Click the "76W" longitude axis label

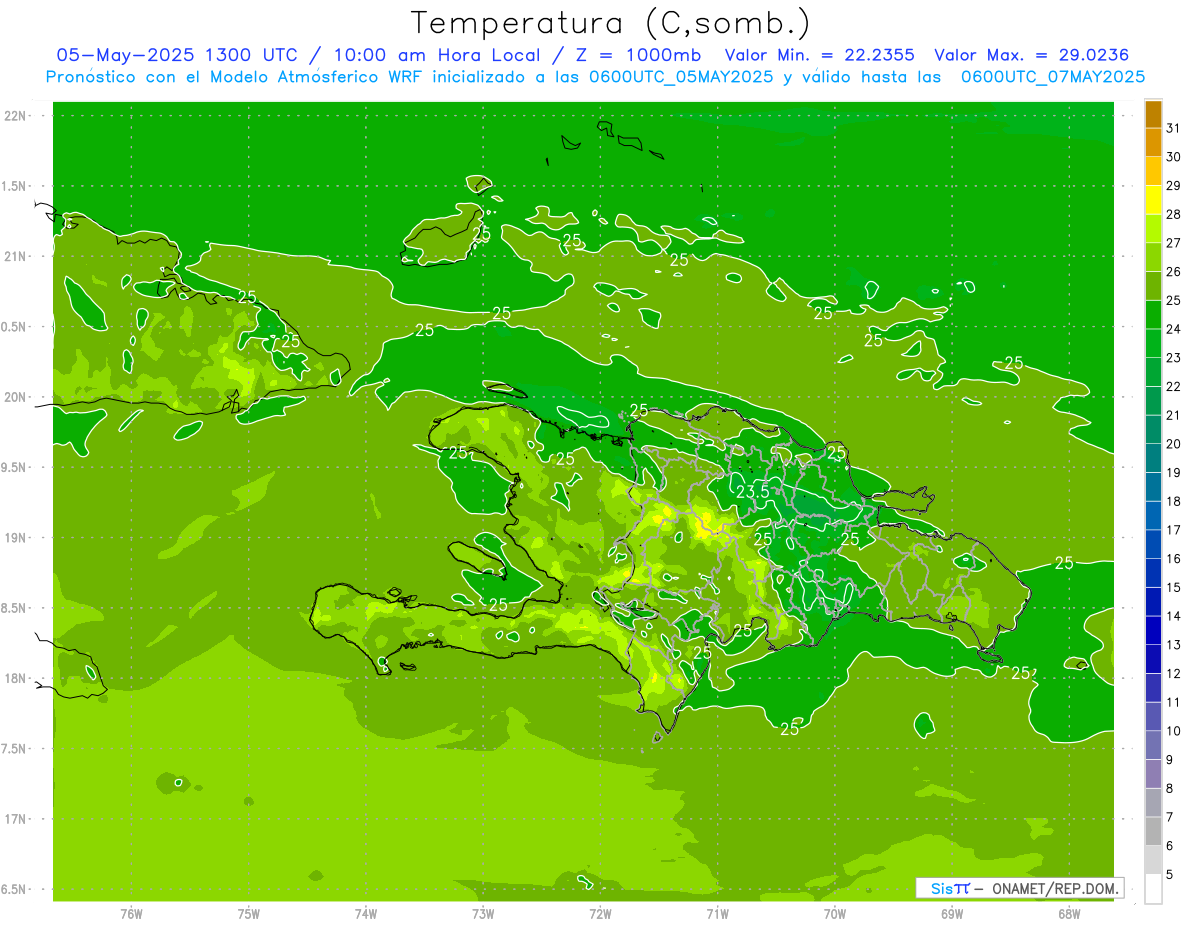tap(131, 914)
